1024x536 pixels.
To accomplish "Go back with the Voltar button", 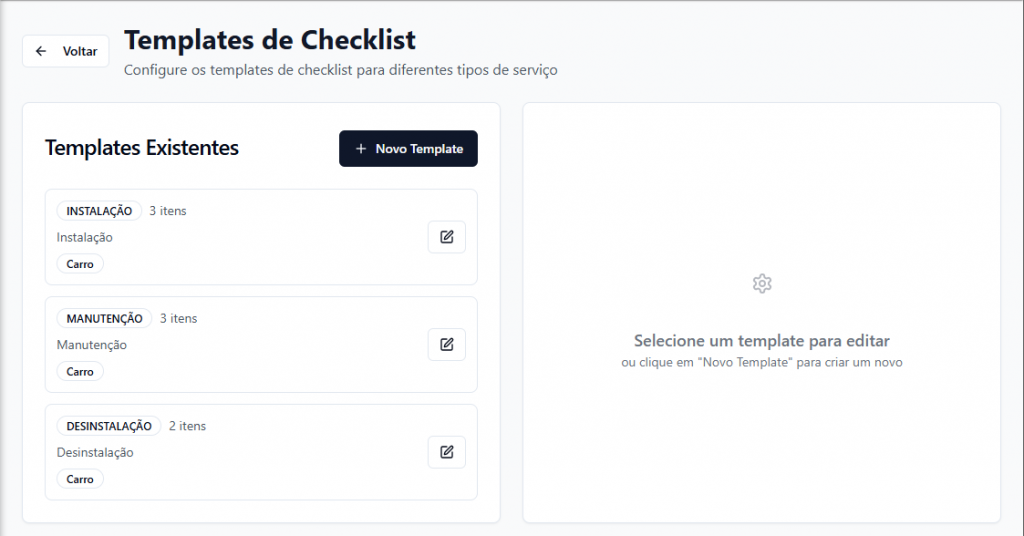I will point(66,51).
